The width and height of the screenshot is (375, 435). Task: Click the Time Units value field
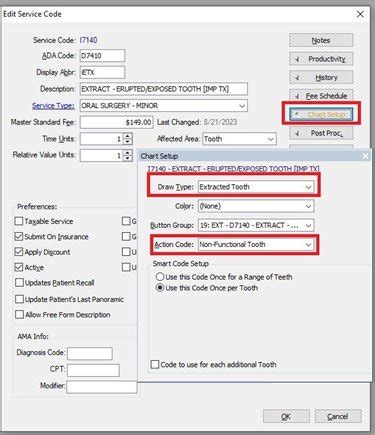coord(101,139)
